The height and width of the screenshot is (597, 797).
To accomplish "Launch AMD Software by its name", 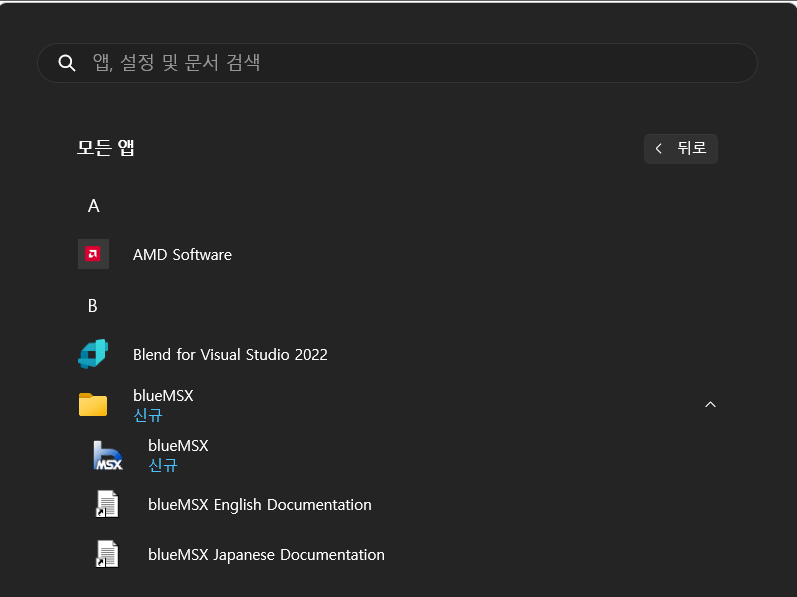I will 182,255.
